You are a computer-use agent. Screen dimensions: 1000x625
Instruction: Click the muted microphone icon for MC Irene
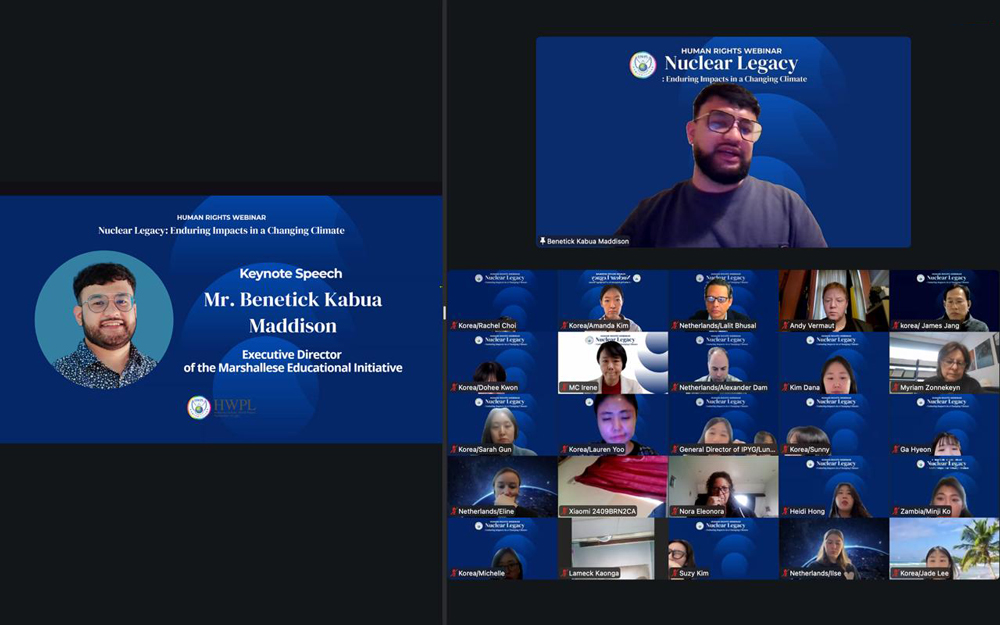pyautogui.click(x=564, y=388)
